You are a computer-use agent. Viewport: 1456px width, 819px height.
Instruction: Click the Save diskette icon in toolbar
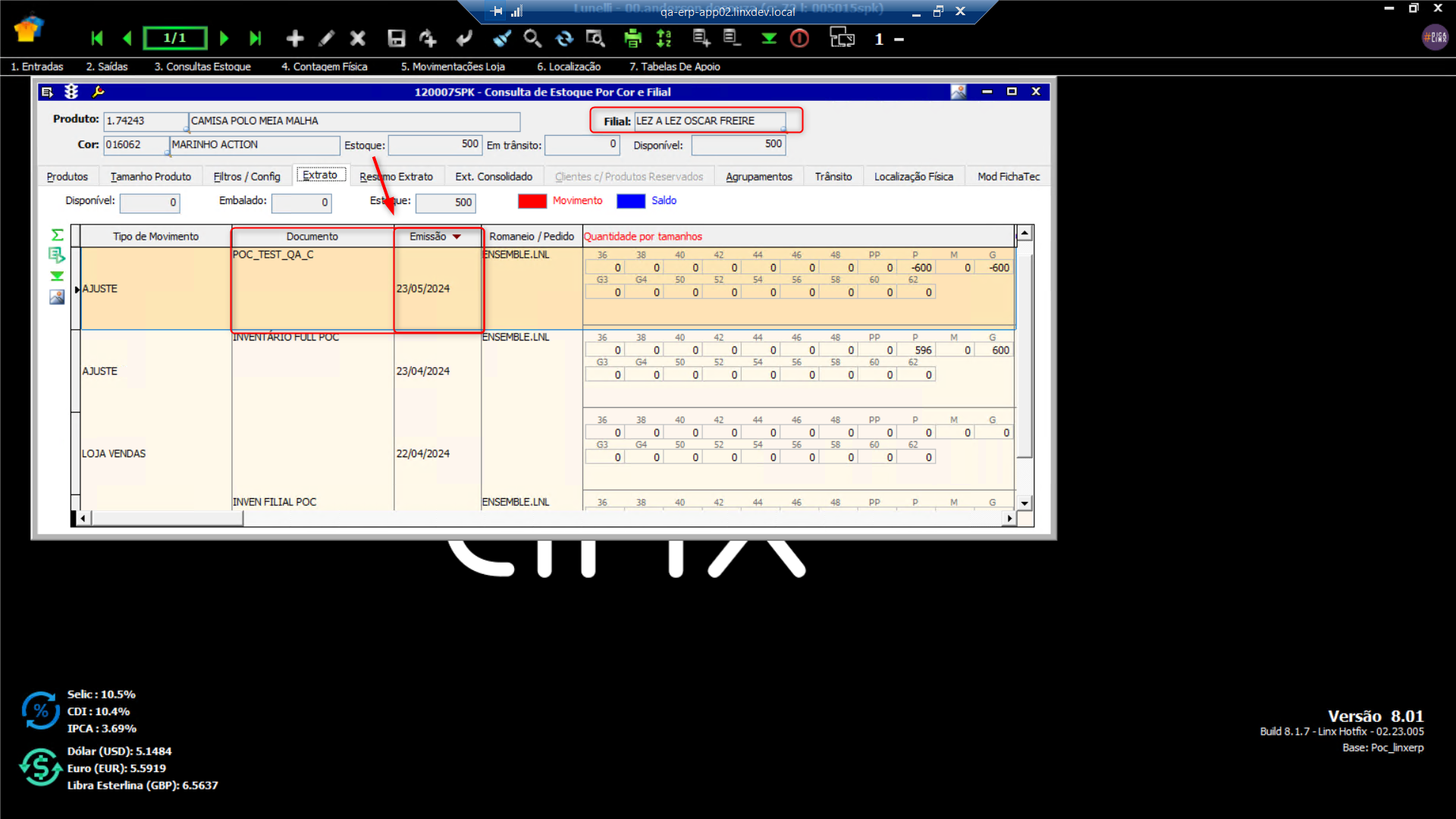pyautogui.click(x=396, y=39)
